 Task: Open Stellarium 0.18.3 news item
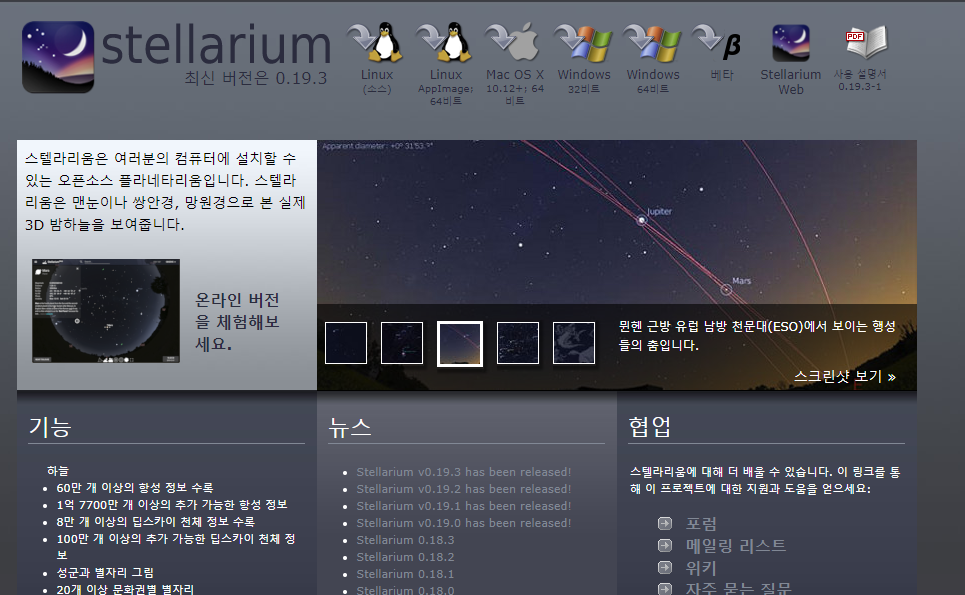click(405, 540)
